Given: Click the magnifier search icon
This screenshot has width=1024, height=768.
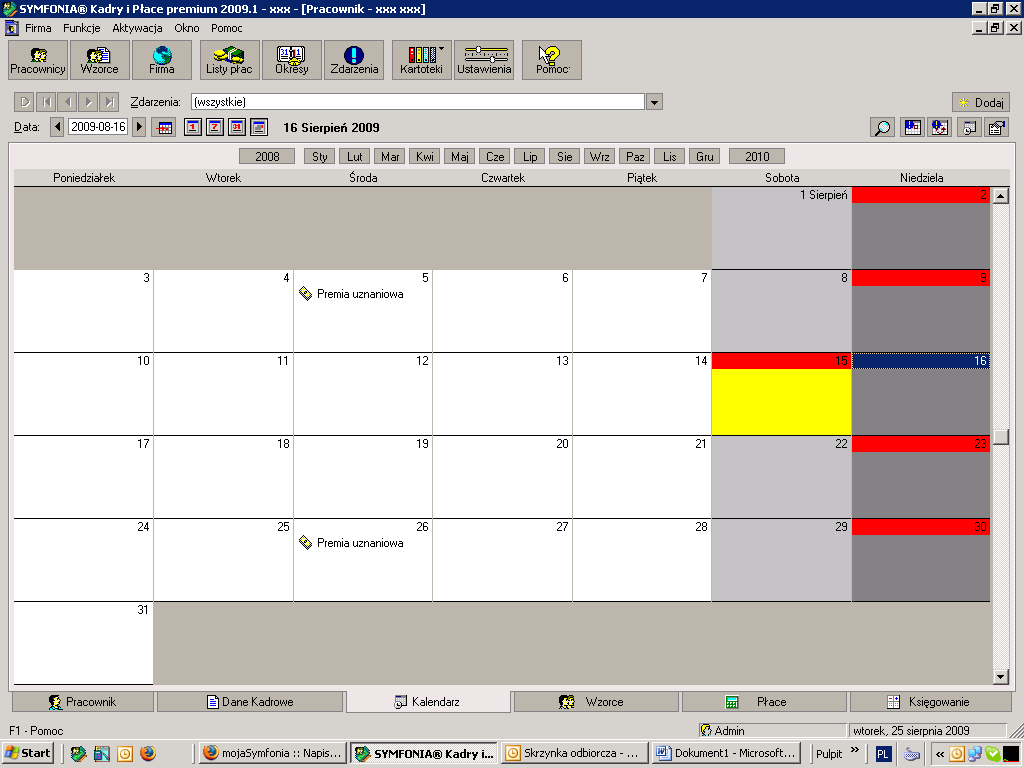Looking at the screenshot, I should [x=882, y=127].
